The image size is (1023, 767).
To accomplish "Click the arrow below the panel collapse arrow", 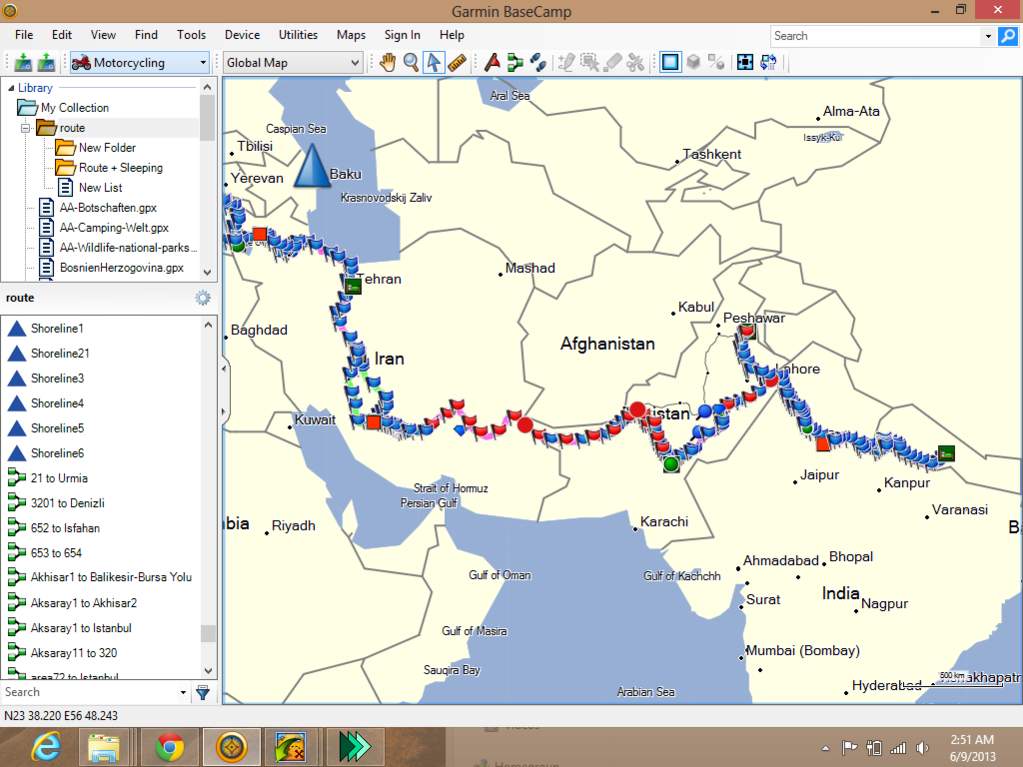I will click(223, 412).
